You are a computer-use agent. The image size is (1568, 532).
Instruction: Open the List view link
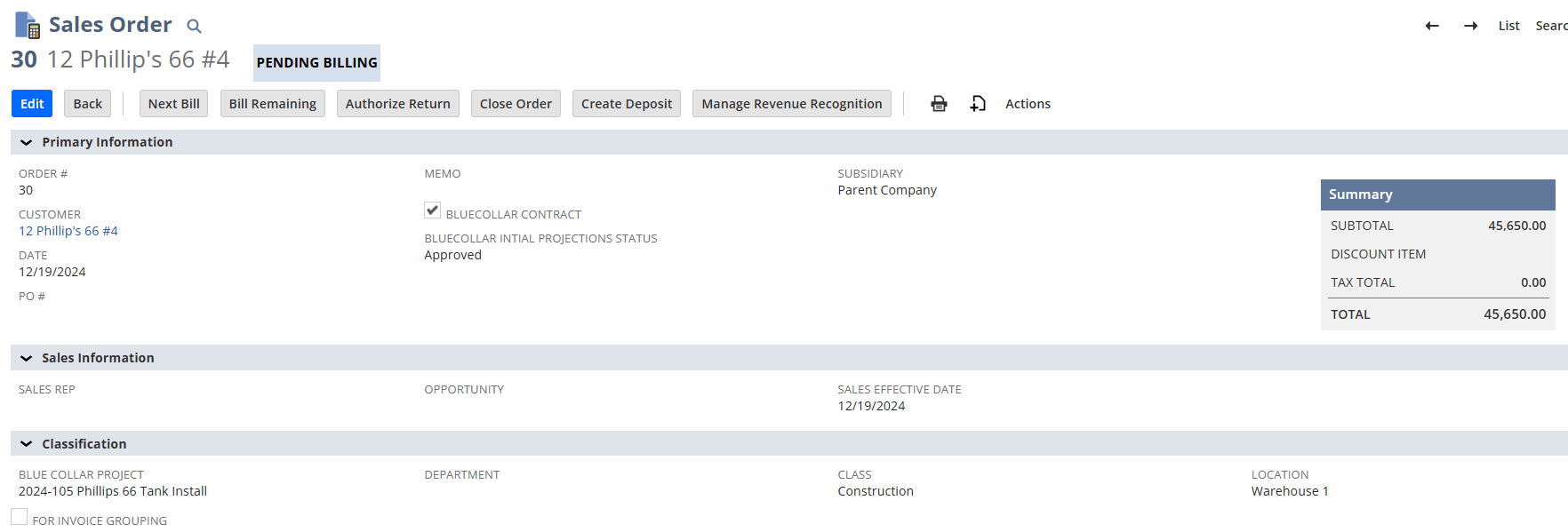1508,26
